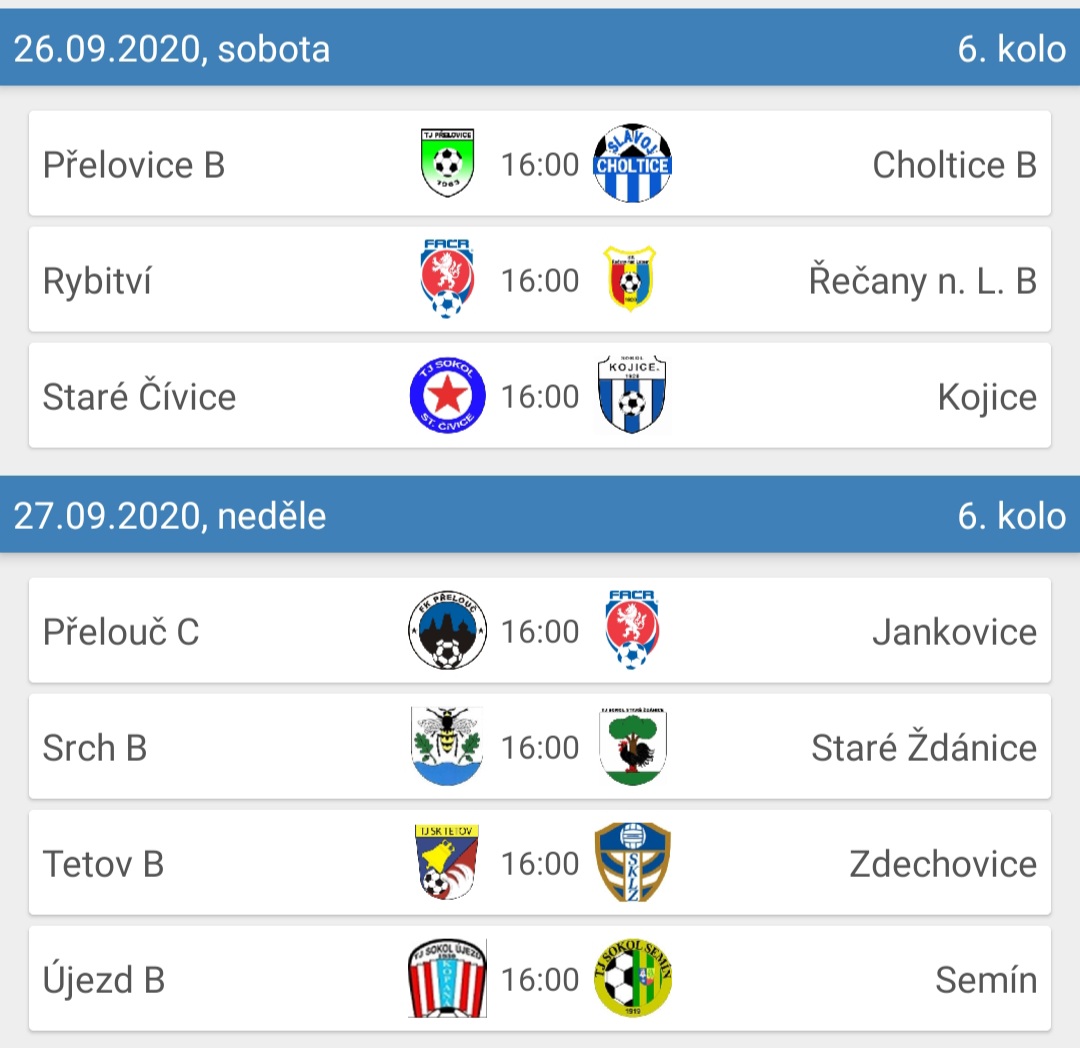Image resolution: width=1080 pixels, height=1048 pixels.
Task: Click the Srch B wasp emblem
Action: click(447, 747)
